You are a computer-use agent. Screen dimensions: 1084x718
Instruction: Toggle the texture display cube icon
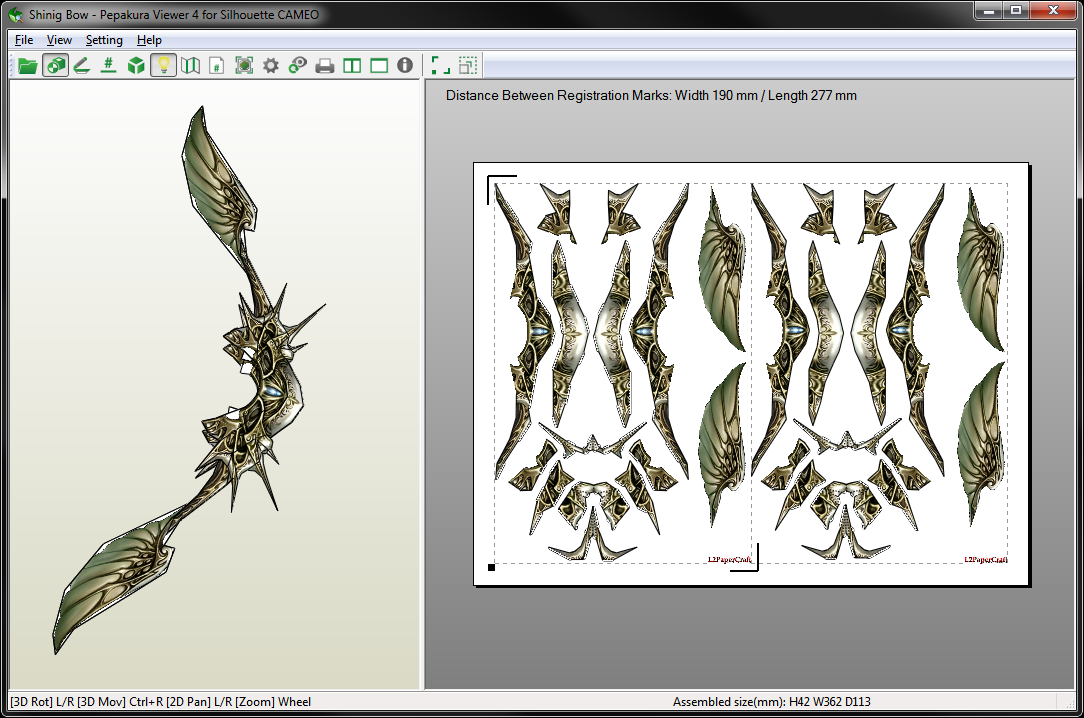click(55, 66)
